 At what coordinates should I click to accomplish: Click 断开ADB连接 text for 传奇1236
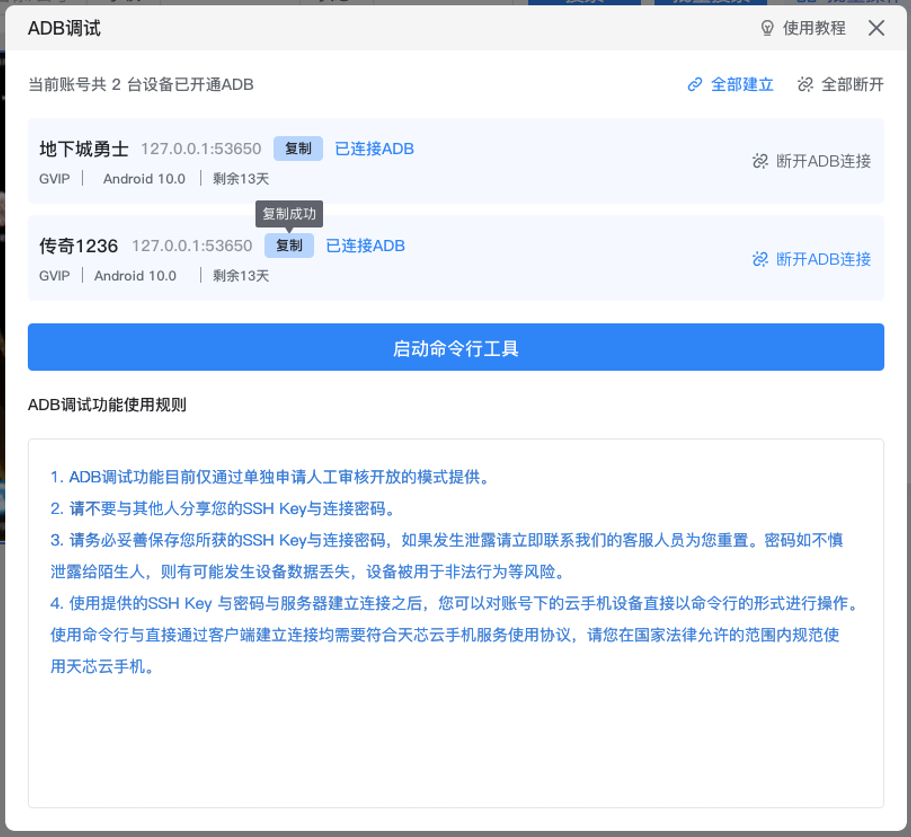823,259
